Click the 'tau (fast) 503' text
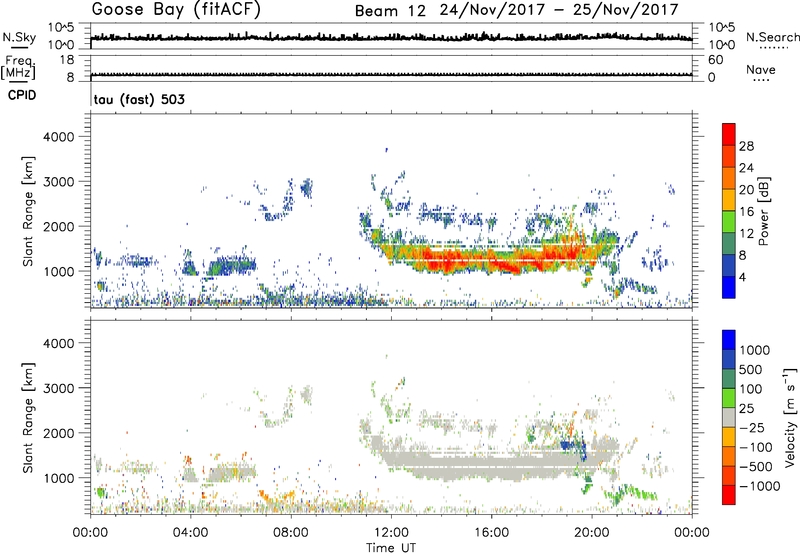The image size is (800, 554). point(139,99)
